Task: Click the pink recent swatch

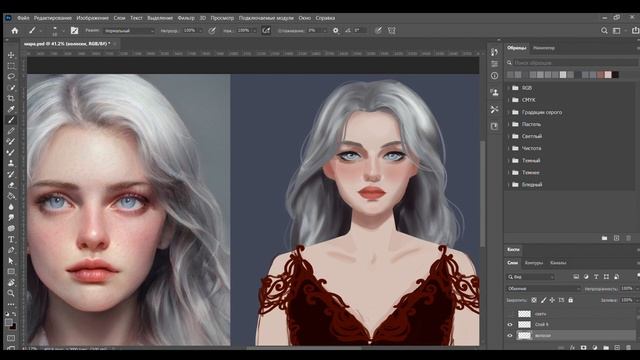Action: tap(608, 75)
